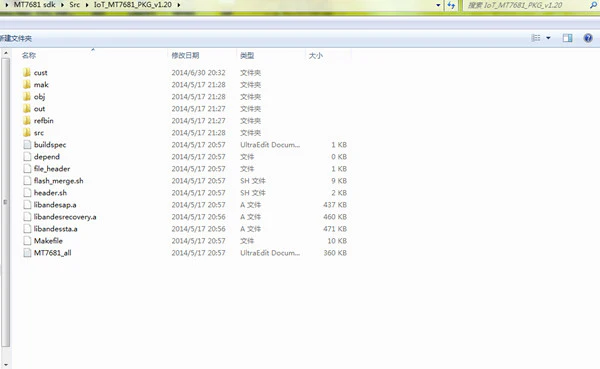600x369 pixels.
Task: Select the flash_merge.sh file icon
Action: [x=27, y=181]
